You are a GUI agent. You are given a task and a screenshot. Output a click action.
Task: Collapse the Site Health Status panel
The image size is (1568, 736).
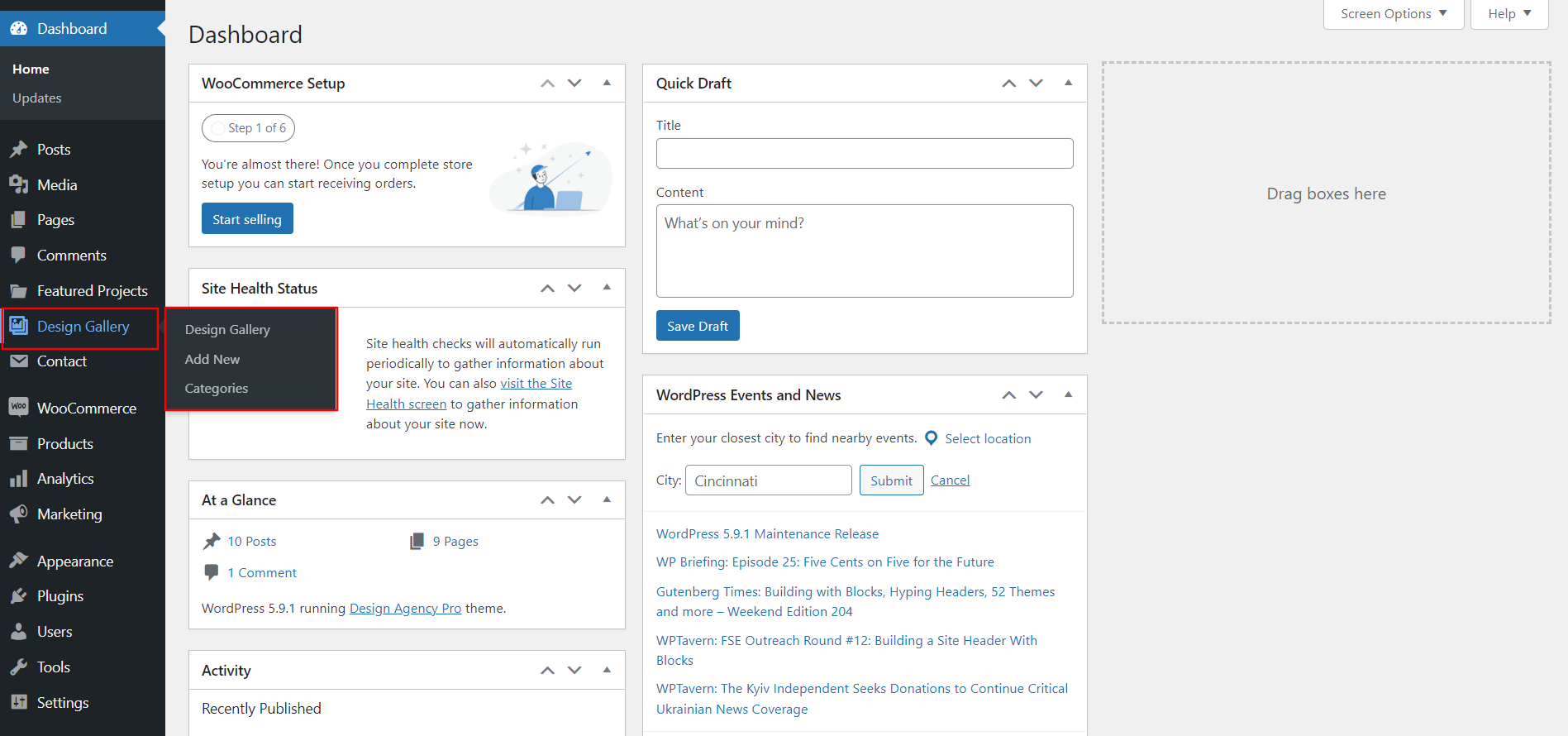point(607,288)
